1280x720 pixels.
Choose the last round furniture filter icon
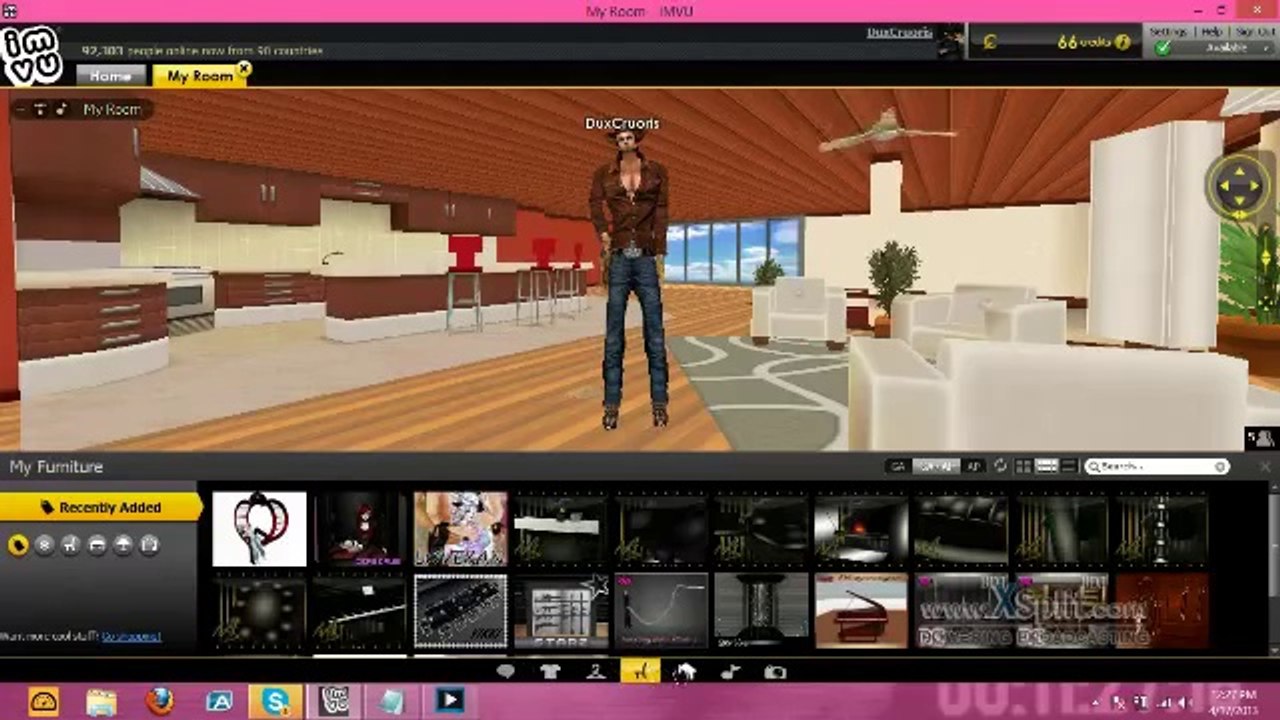(149, 545)
